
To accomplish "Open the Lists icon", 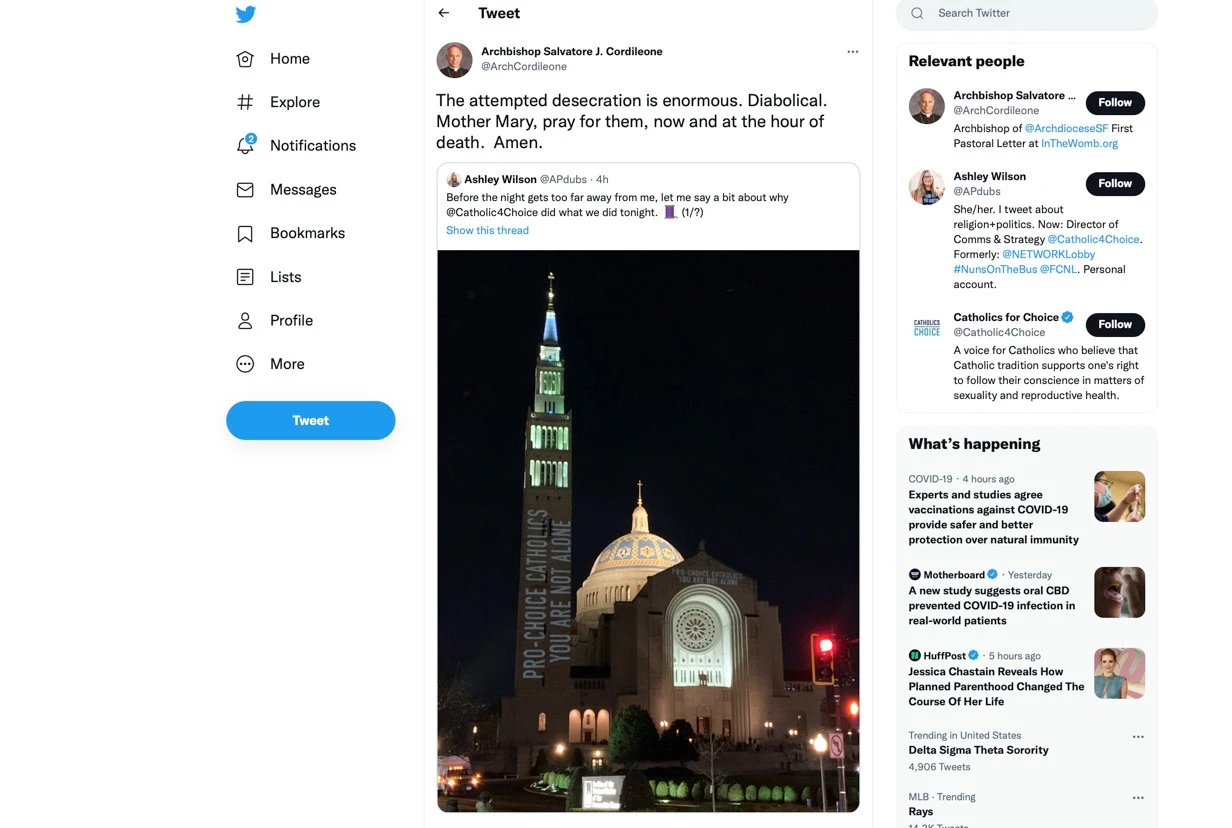I will click(x=245, y=277).
